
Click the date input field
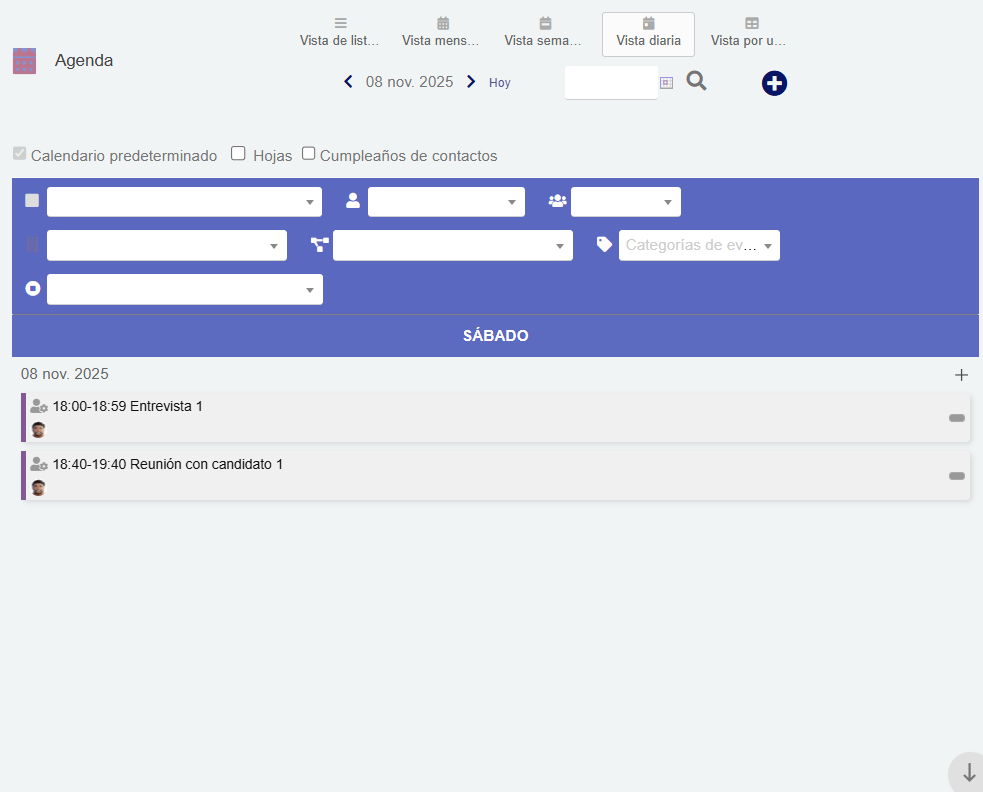point(610,82)
